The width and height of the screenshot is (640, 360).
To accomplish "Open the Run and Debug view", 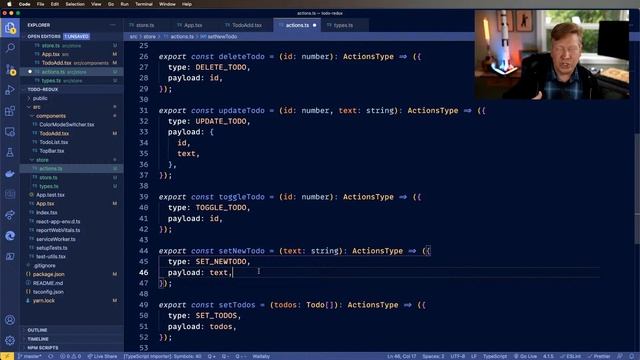I will coord(10,90).
